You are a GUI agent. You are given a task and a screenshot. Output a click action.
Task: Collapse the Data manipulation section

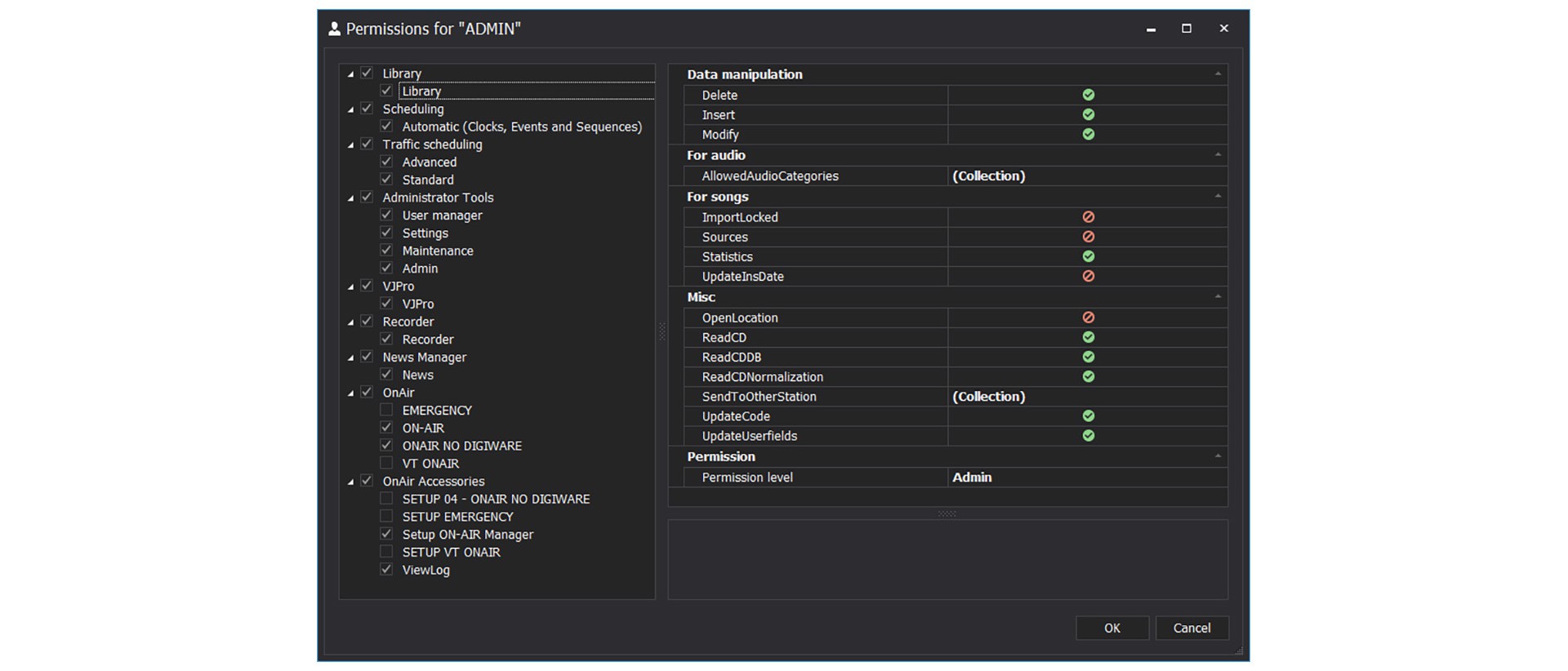(x=1218, y=74)
